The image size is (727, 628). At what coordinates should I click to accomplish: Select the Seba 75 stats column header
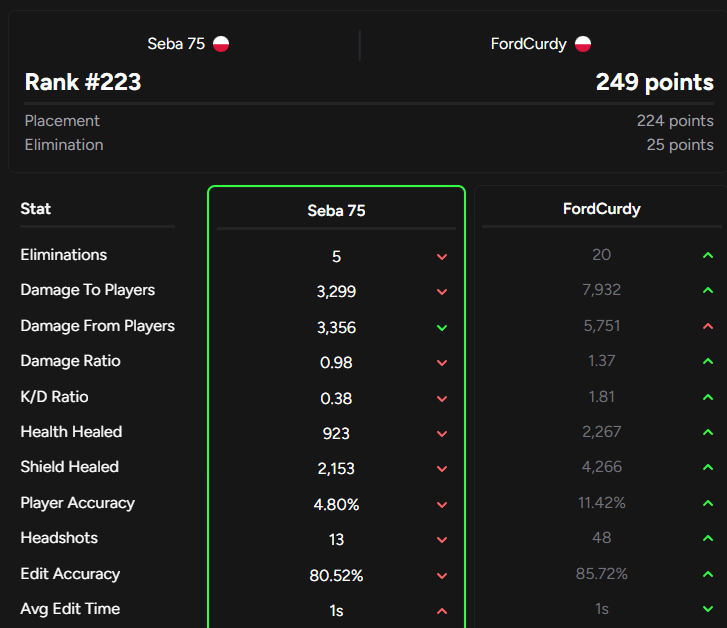point(336,211)
